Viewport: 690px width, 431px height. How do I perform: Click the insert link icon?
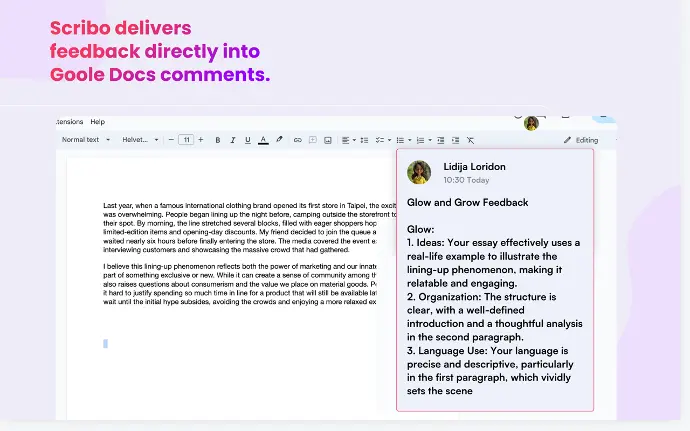click(297, 140)
